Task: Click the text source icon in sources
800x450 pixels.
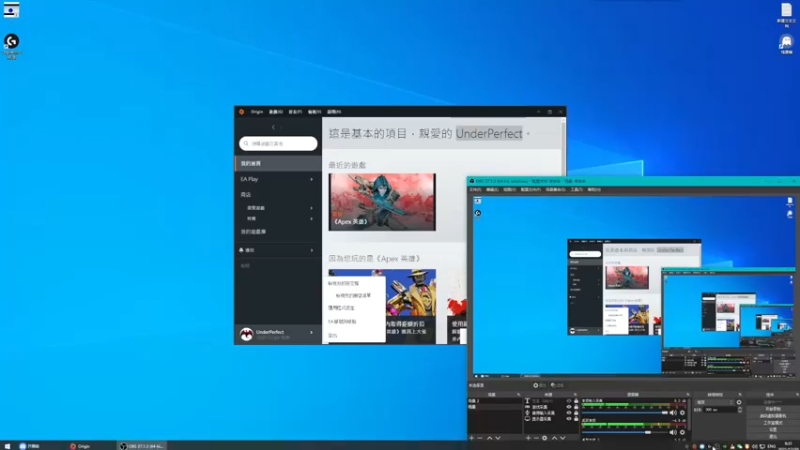Action: (x=528, y=401)
